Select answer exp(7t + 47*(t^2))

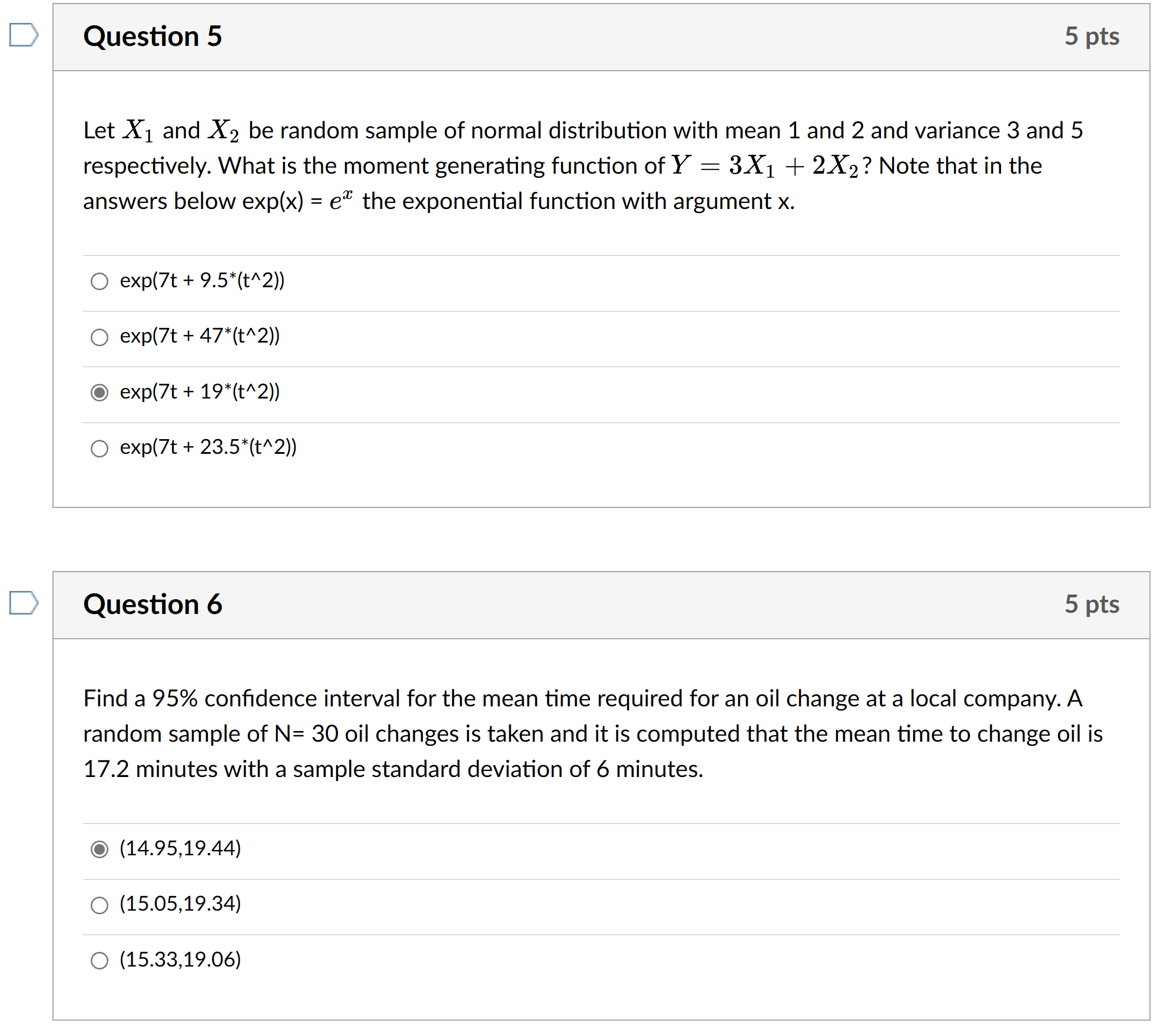(x=100, y=337)
